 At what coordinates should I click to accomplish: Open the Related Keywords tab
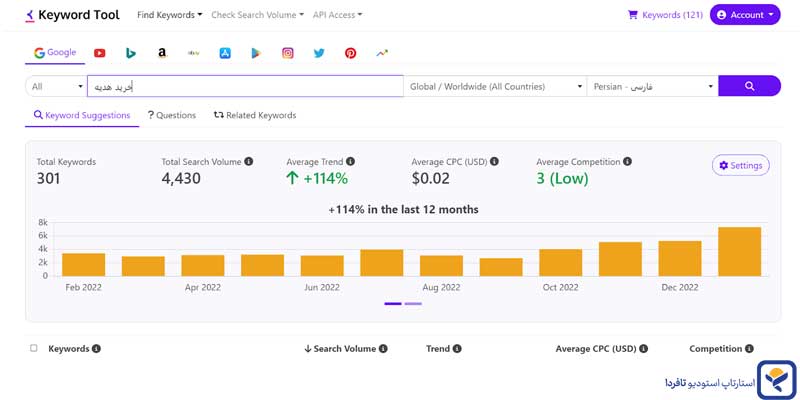(x=255, y=115)
